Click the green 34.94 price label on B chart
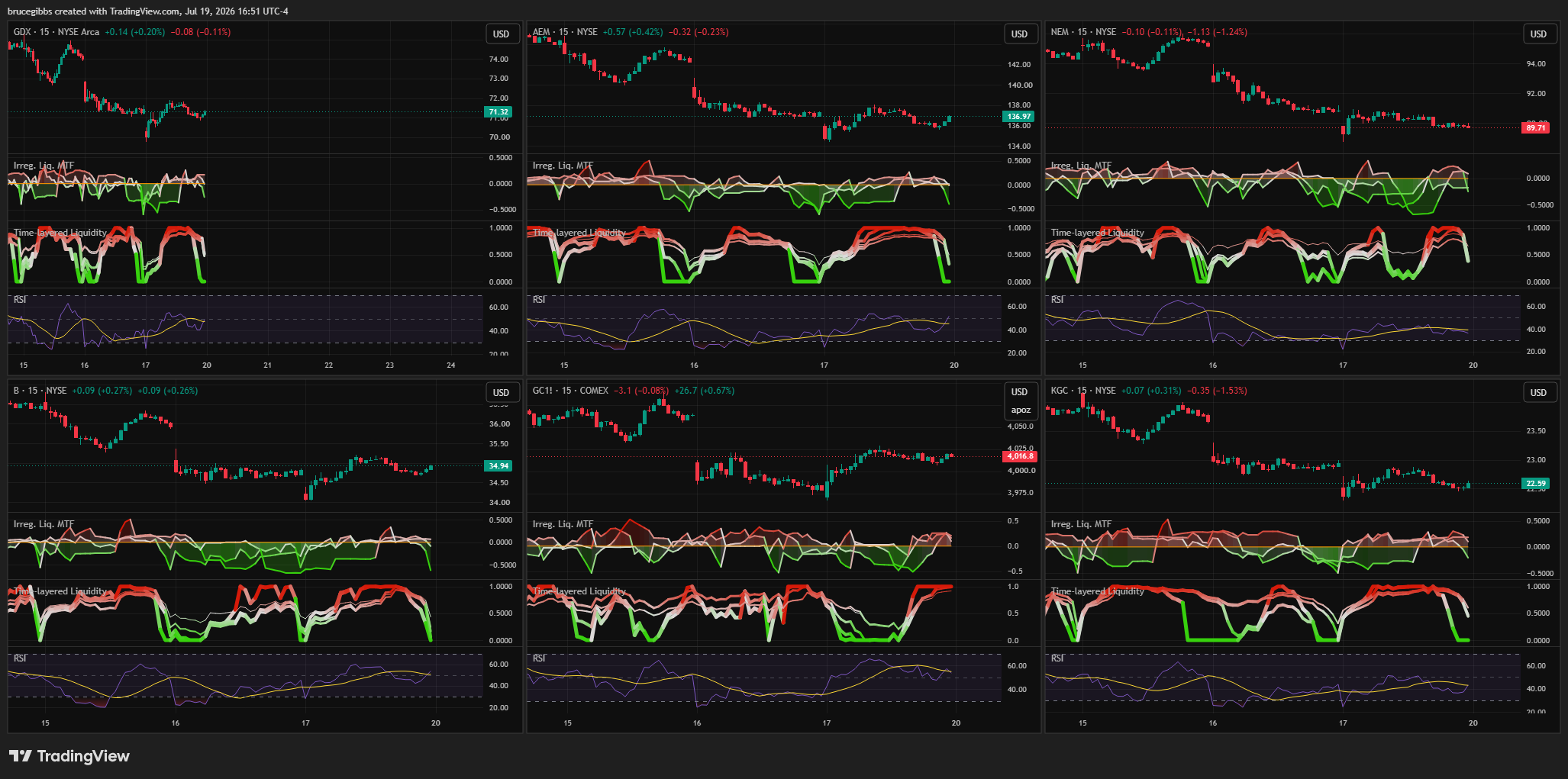Image resolution: width=1568 pixels, height=779 pixels. coord(498,465)
